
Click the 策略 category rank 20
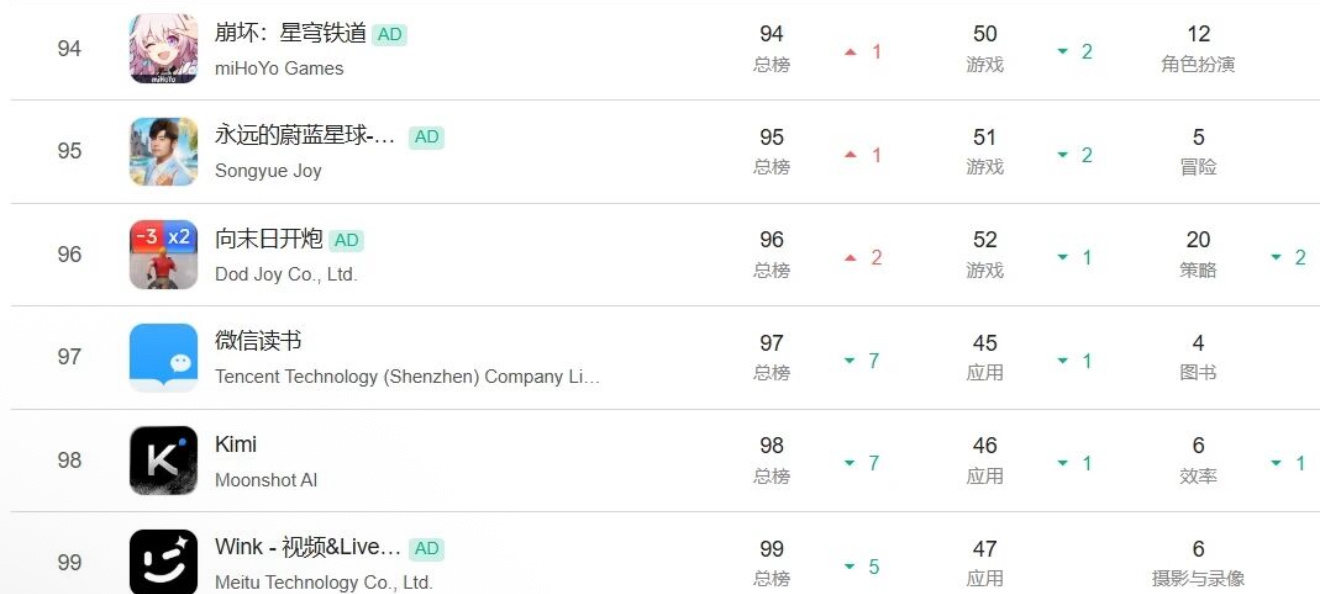(x=1198, y=254)
